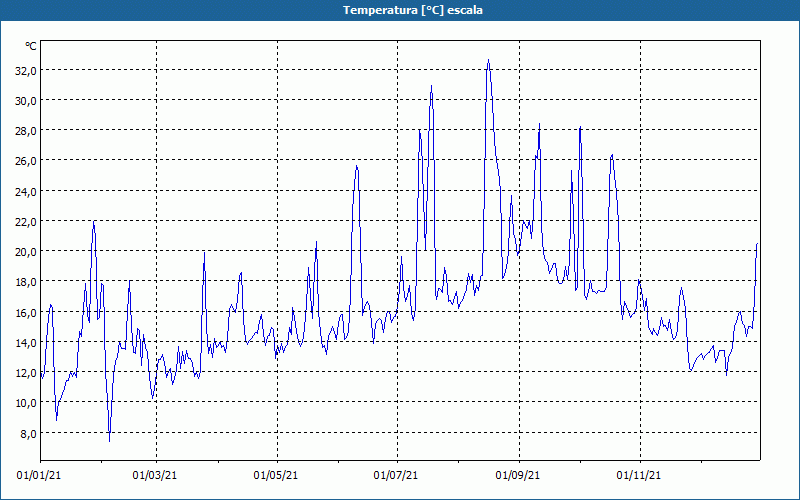
Task: Click the 14,0 y-axis label
Action: 26,343
